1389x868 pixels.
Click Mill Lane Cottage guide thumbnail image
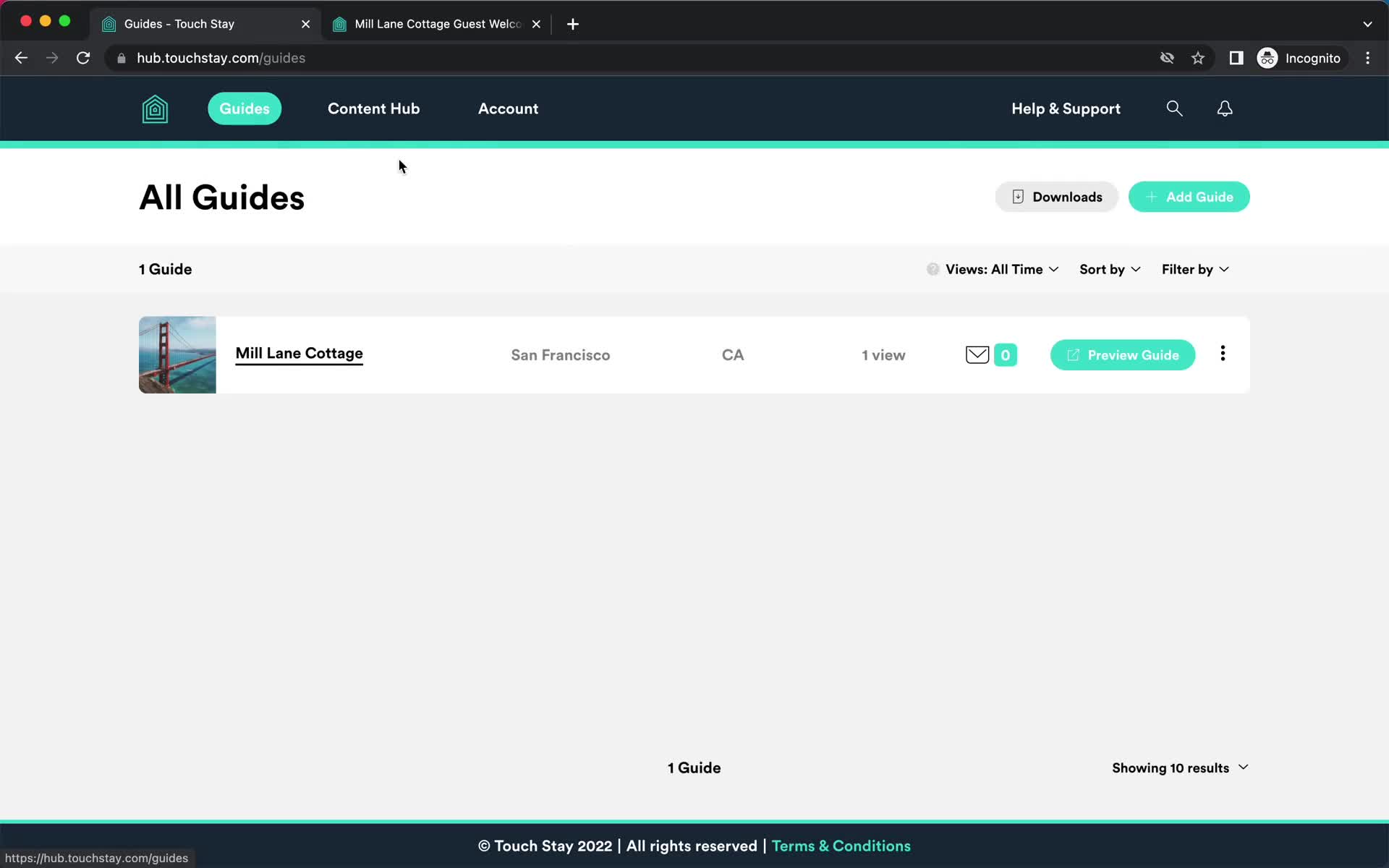177,355
